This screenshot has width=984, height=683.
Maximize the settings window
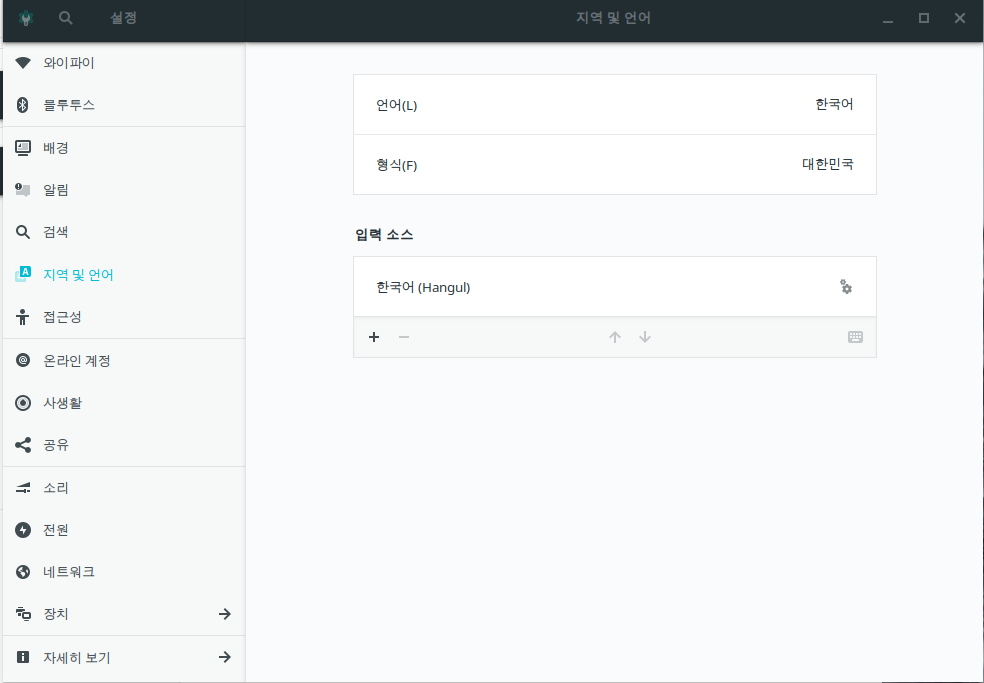923,18
